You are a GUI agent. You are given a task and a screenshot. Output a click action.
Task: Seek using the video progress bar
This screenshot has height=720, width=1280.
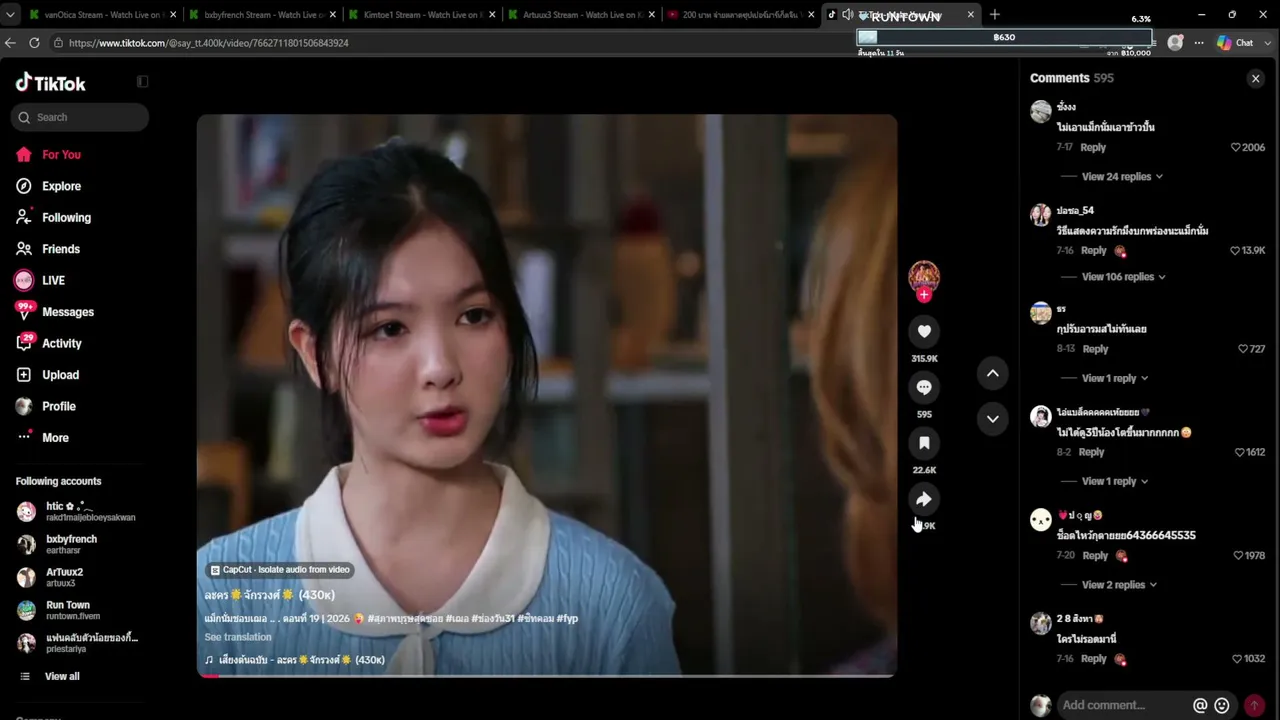pos(546,675)
